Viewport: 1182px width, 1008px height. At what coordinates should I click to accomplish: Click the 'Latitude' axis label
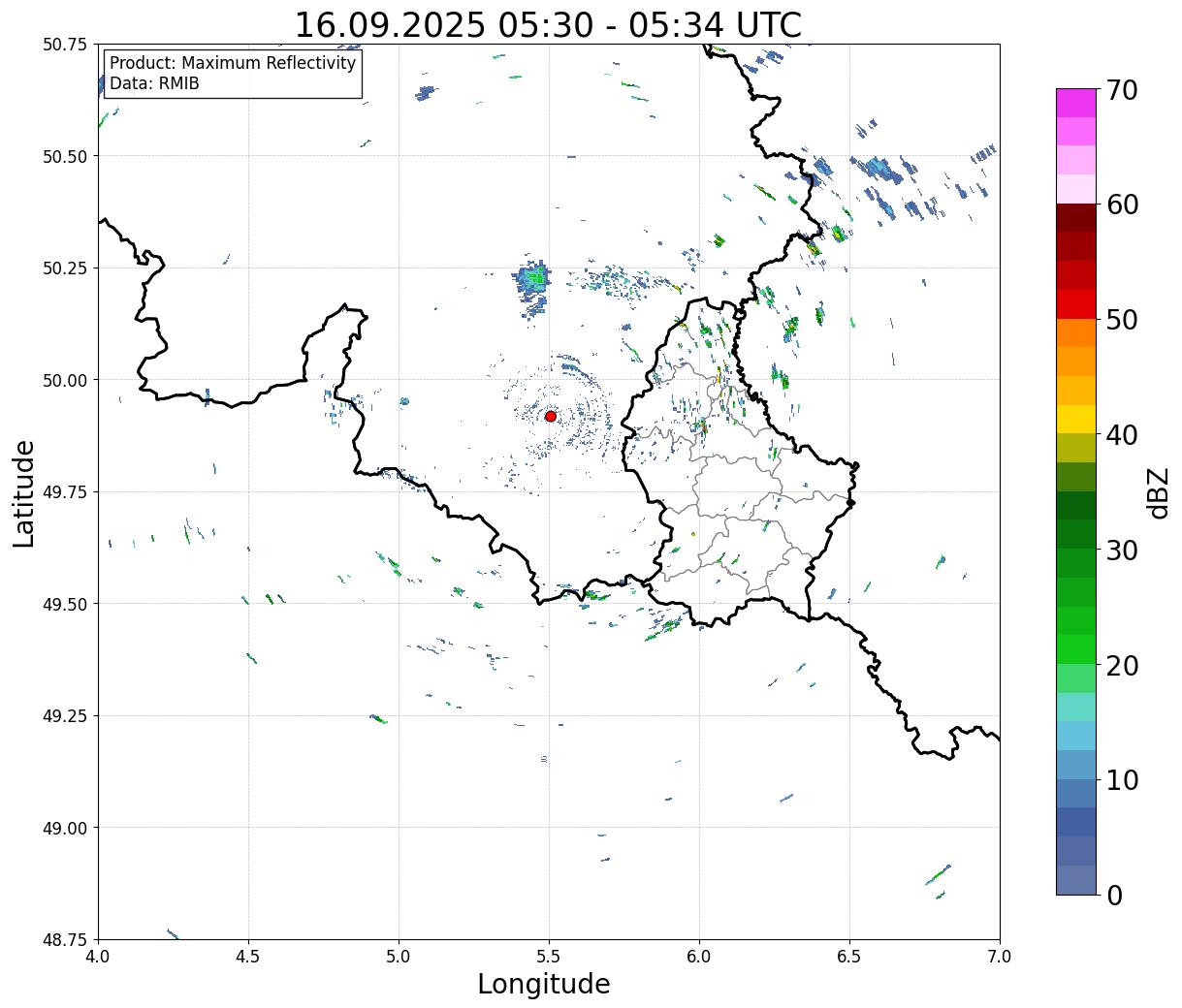(24, 493)
